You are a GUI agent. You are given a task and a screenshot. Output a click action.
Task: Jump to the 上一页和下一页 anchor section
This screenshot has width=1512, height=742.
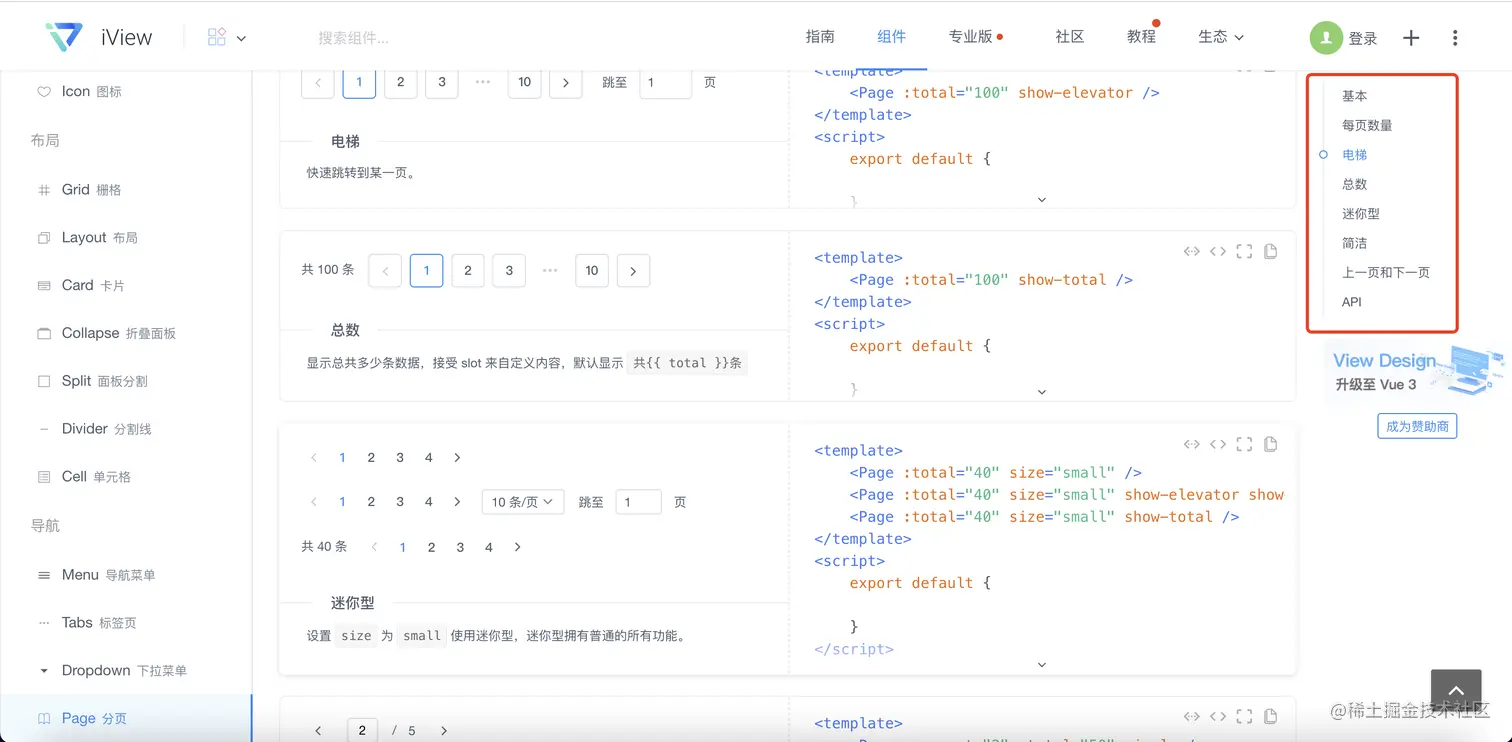[1386, 272]
